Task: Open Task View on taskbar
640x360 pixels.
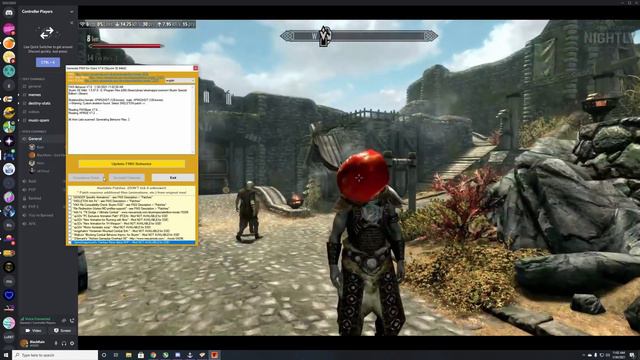Action: (116, 355)
